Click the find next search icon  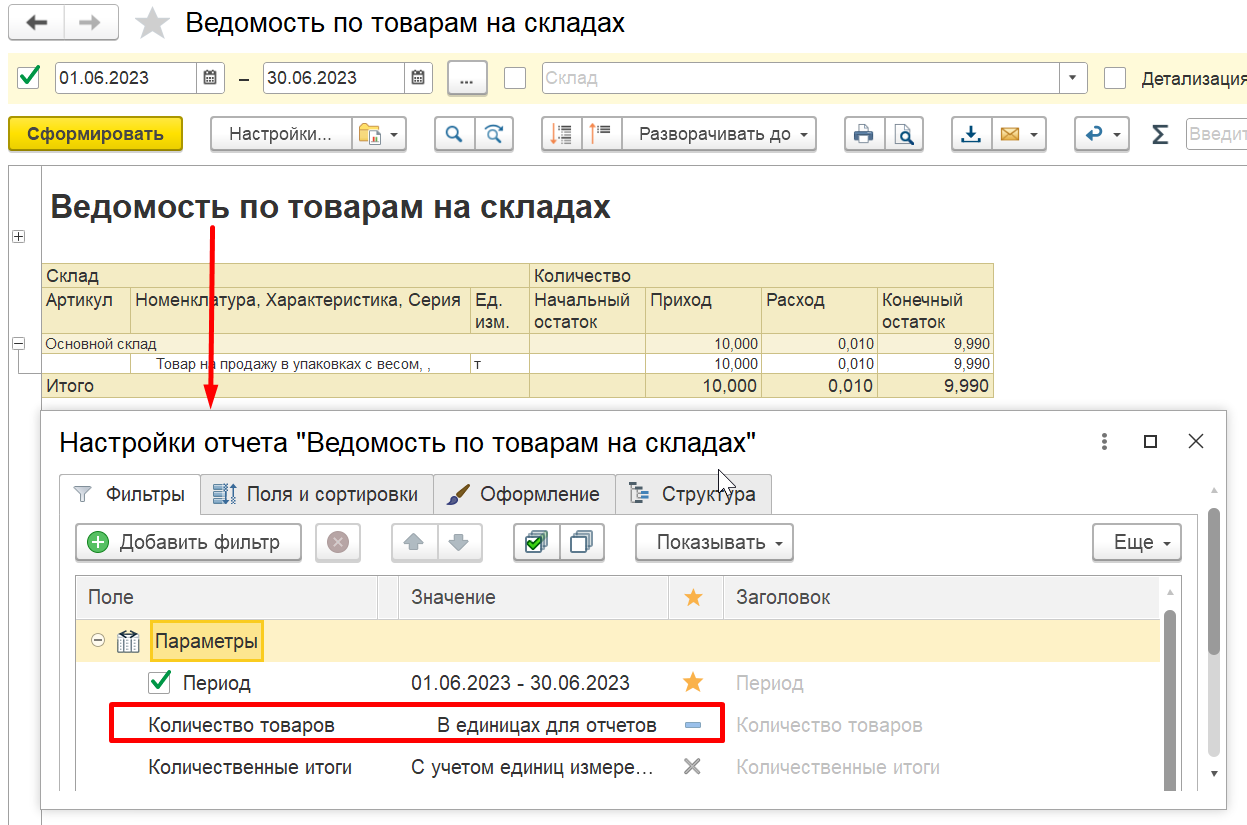[493, 134]
